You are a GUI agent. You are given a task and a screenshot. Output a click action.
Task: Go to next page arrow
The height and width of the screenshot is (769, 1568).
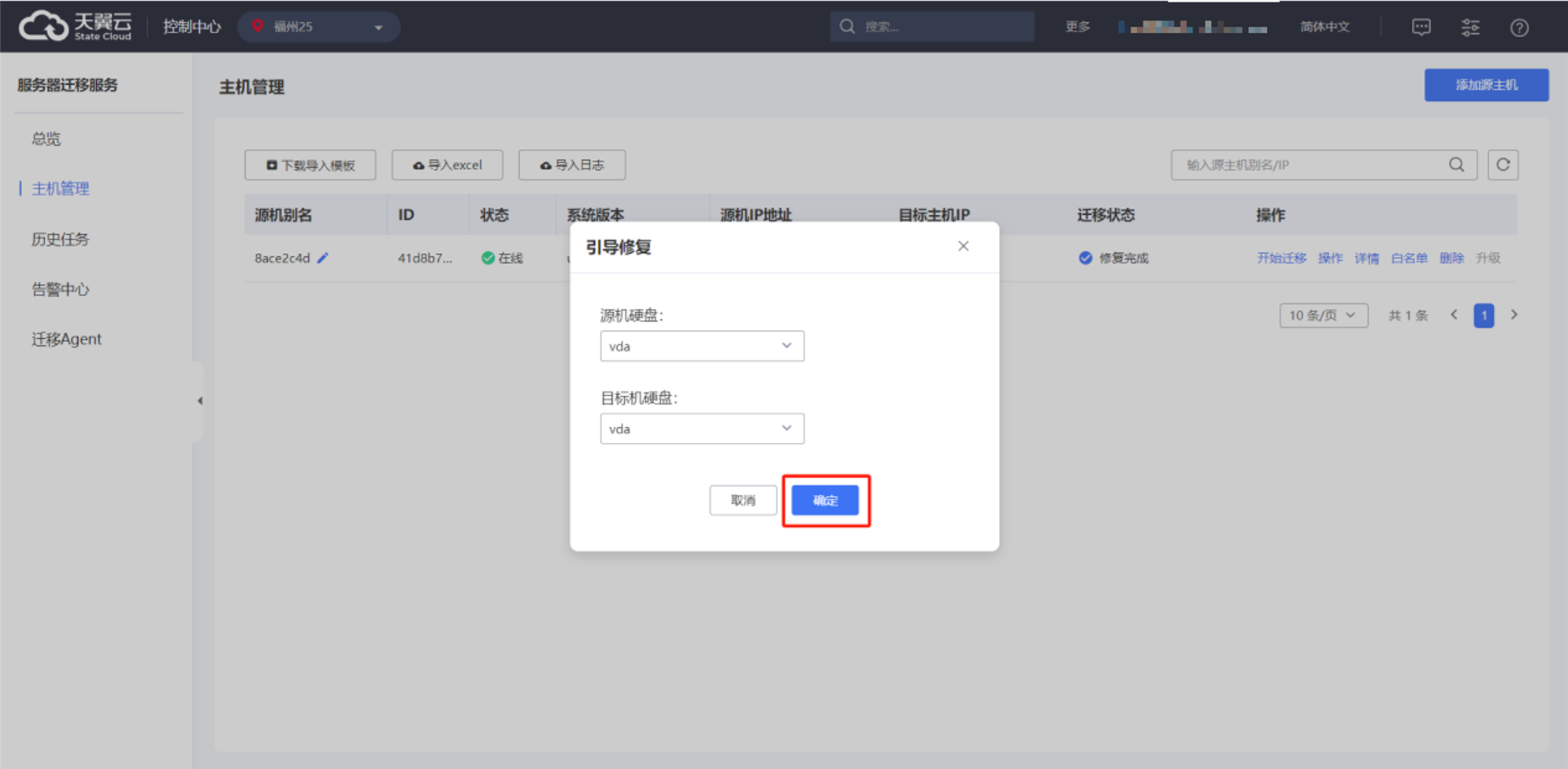coord(1514,315)
